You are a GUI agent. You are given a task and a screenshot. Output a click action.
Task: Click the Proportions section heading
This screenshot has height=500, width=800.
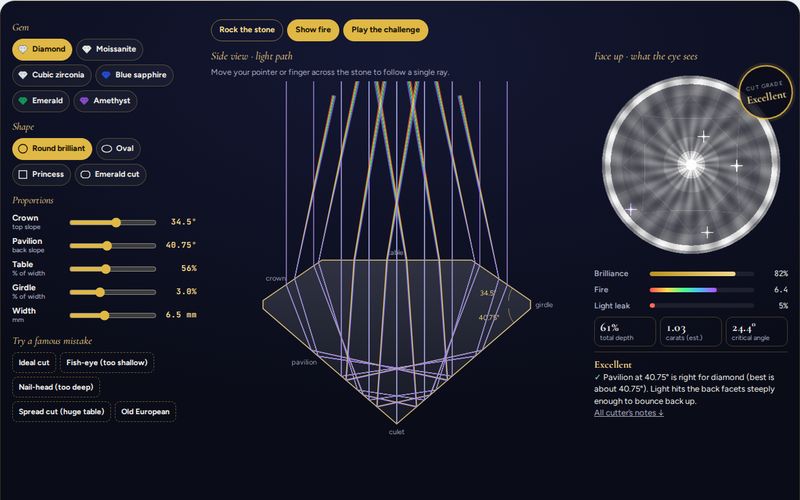[33, 201]
